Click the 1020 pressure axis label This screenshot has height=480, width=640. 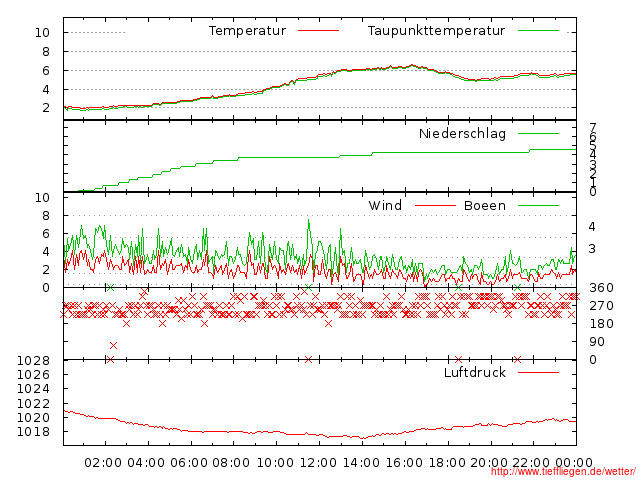click(33, 418)
